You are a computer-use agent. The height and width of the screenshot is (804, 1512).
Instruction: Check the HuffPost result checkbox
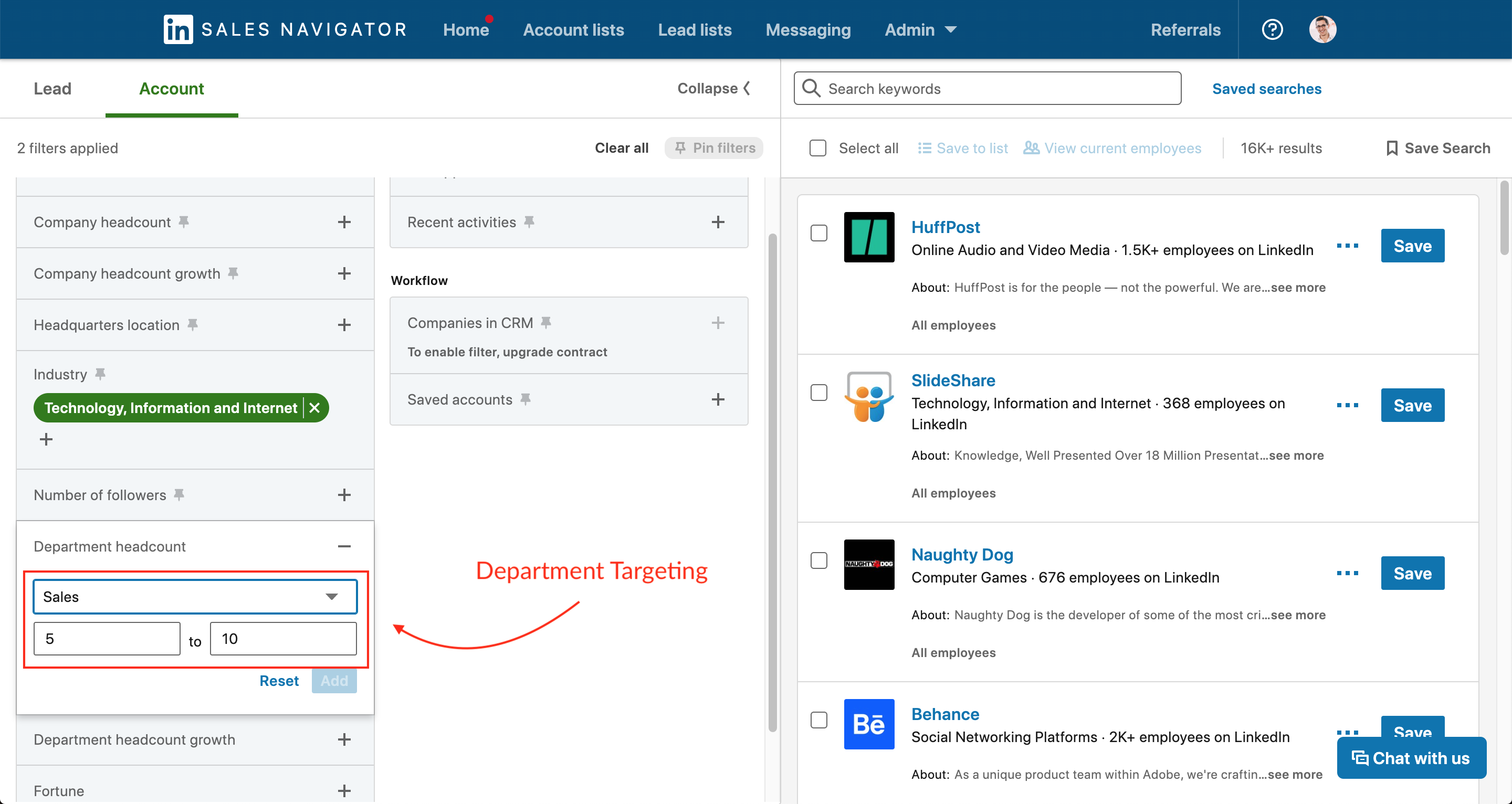tap(819, 233)
